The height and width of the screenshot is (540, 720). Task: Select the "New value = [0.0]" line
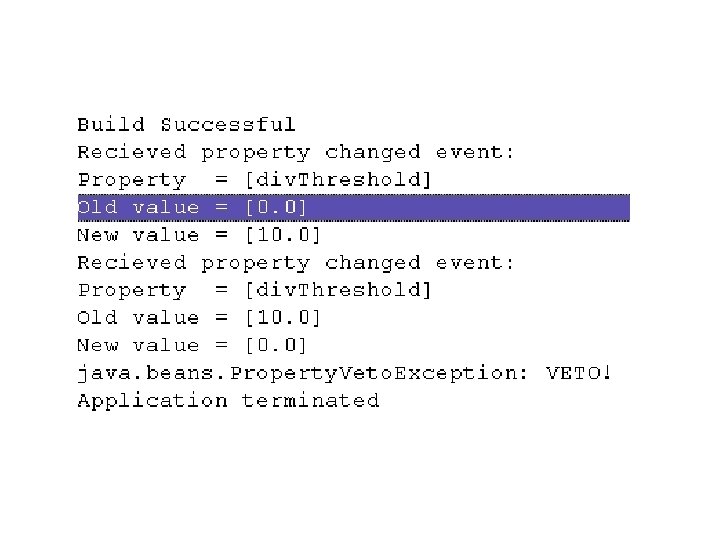click(x=191, y=345)
